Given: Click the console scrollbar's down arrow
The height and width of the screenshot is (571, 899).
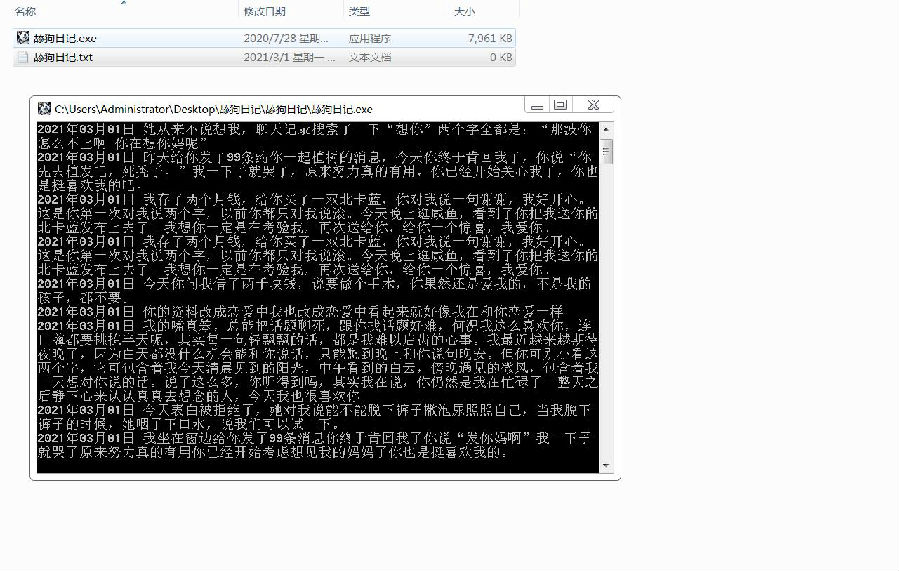Looking at the screenshot, I should click(606, 466).
